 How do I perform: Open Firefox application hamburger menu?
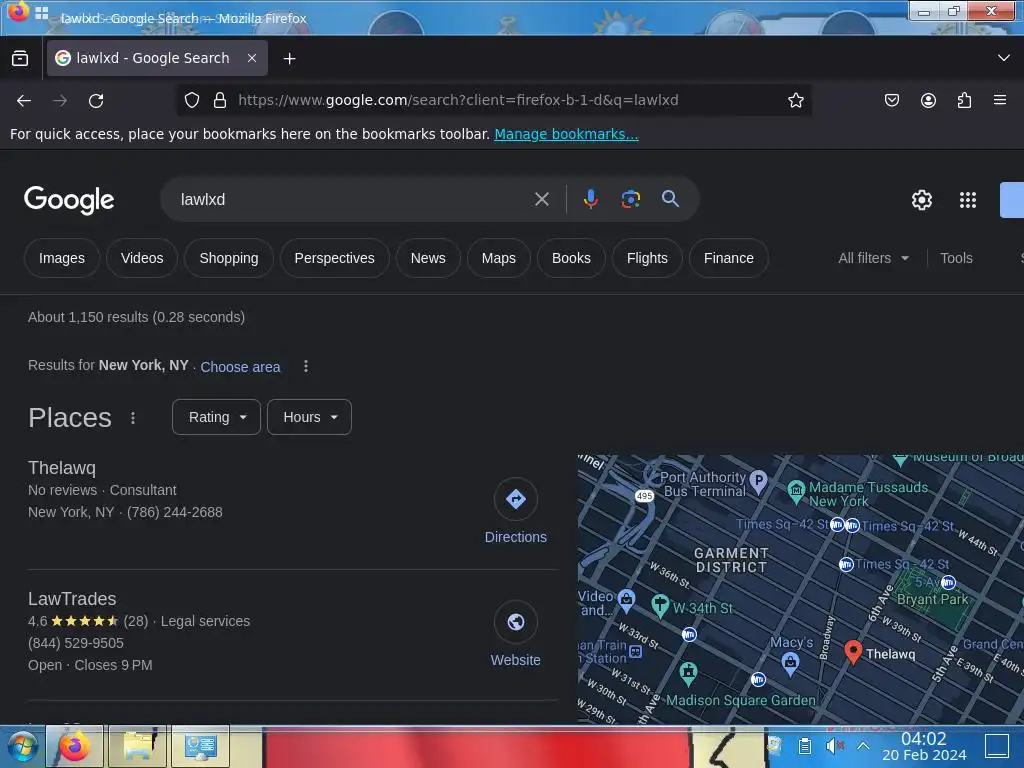pos(999,100)
